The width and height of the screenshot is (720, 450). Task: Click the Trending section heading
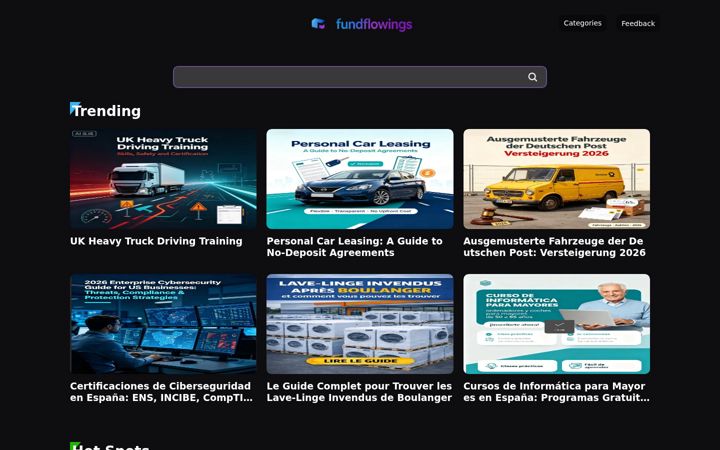[106, 111]
